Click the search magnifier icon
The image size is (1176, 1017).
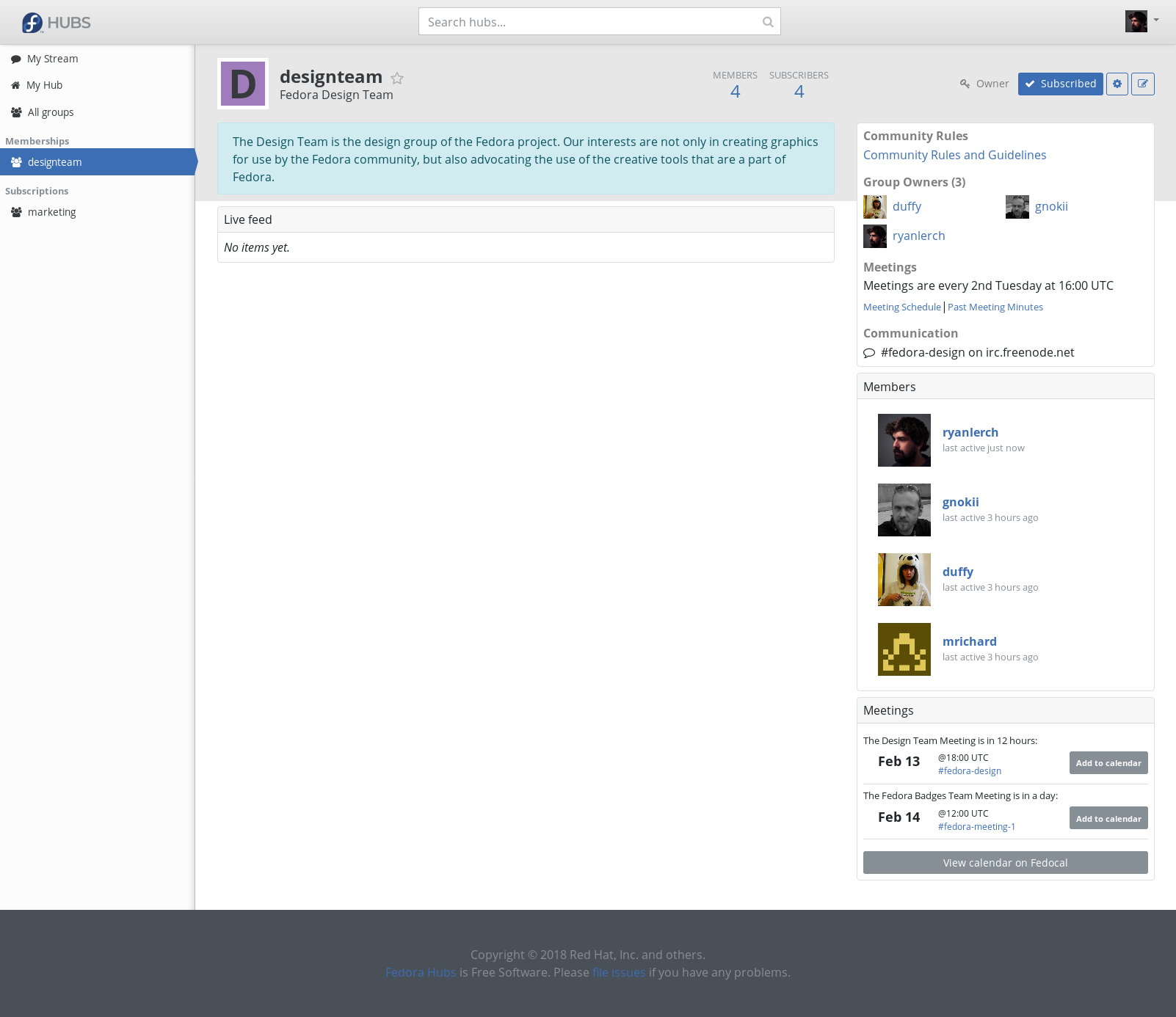pos(768,22)
